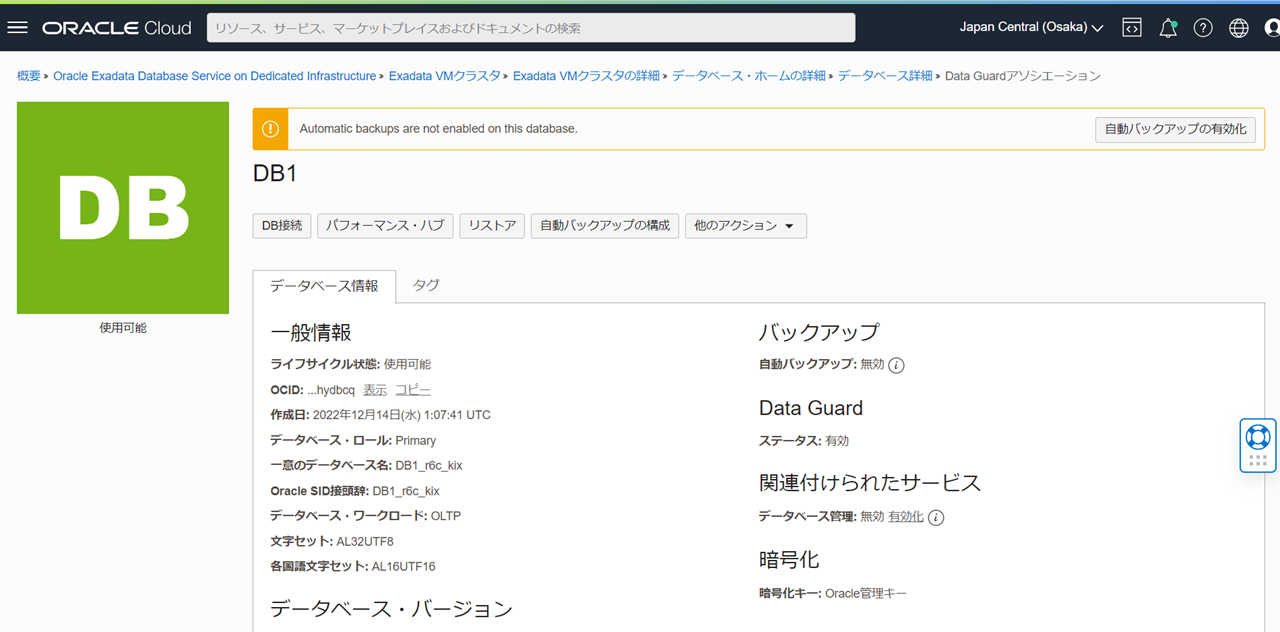Open the help question mark menu
The height and width of the screenshot is (632, 1280).
tap(1203, 28)
